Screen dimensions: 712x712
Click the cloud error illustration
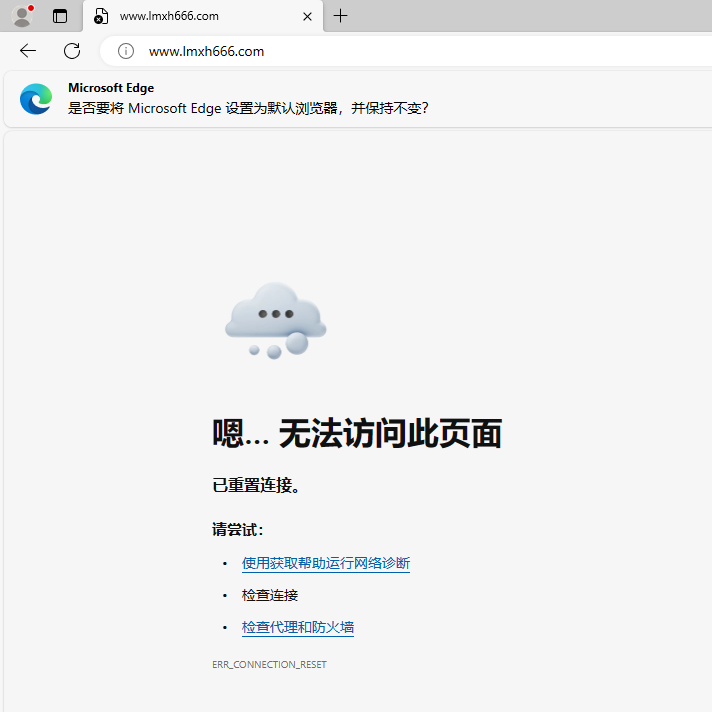pyautogui.click(x=276, y=320)
